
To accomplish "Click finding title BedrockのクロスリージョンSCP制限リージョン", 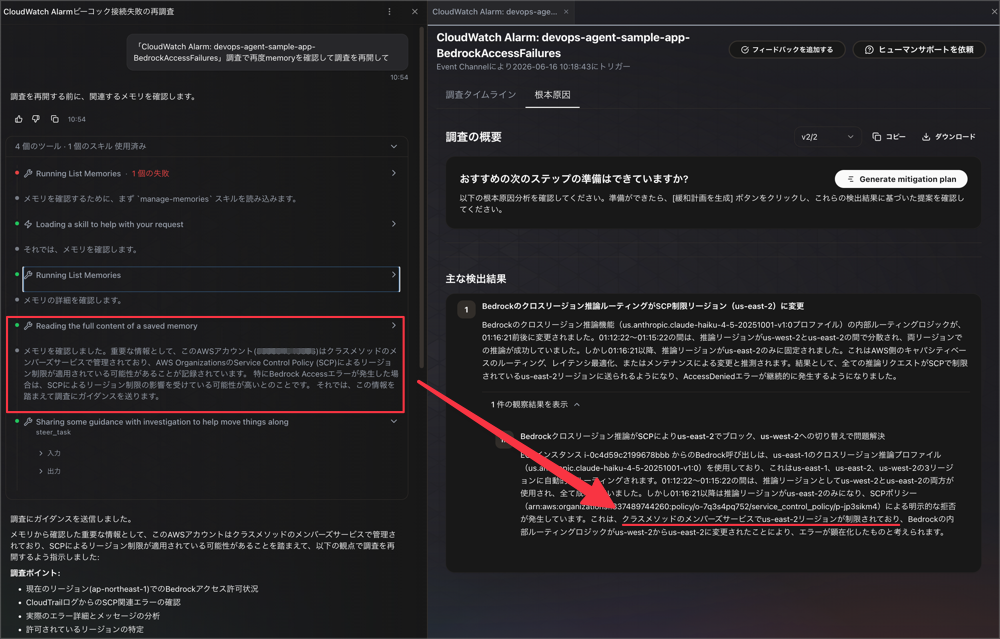I will pyautogui.click(x=643, y=306).
